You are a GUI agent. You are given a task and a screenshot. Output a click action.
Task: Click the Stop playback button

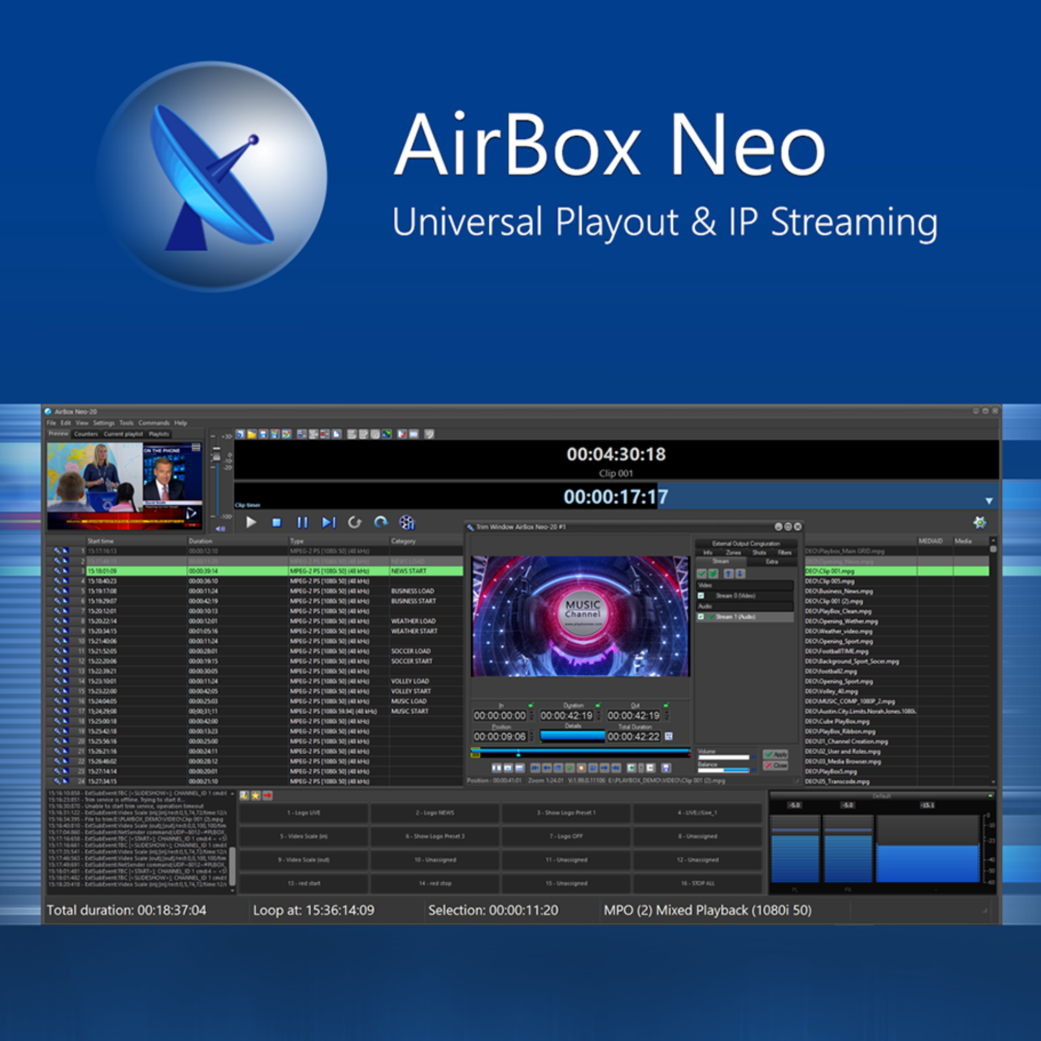pyautogui.click(x=277, y=522)
